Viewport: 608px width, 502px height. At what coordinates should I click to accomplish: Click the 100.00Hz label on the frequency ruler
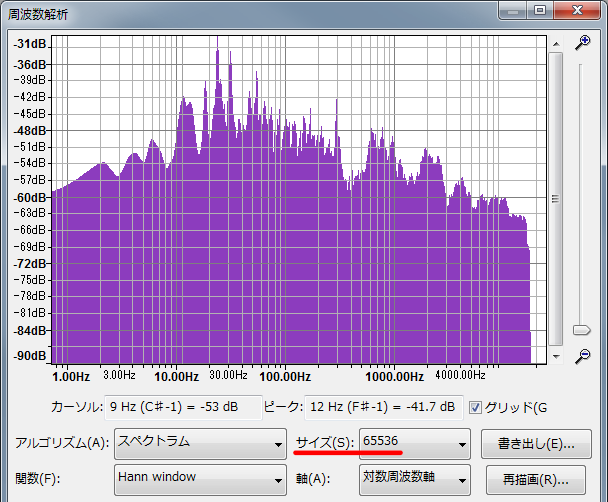285,378
